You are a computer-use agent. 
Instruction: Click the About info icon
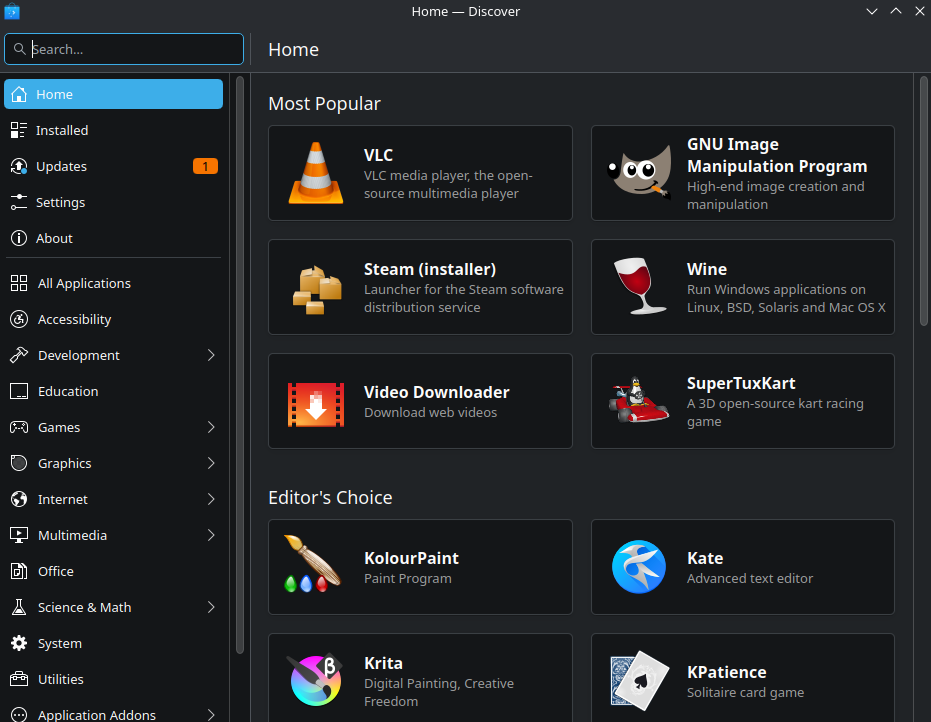(19, 238)
